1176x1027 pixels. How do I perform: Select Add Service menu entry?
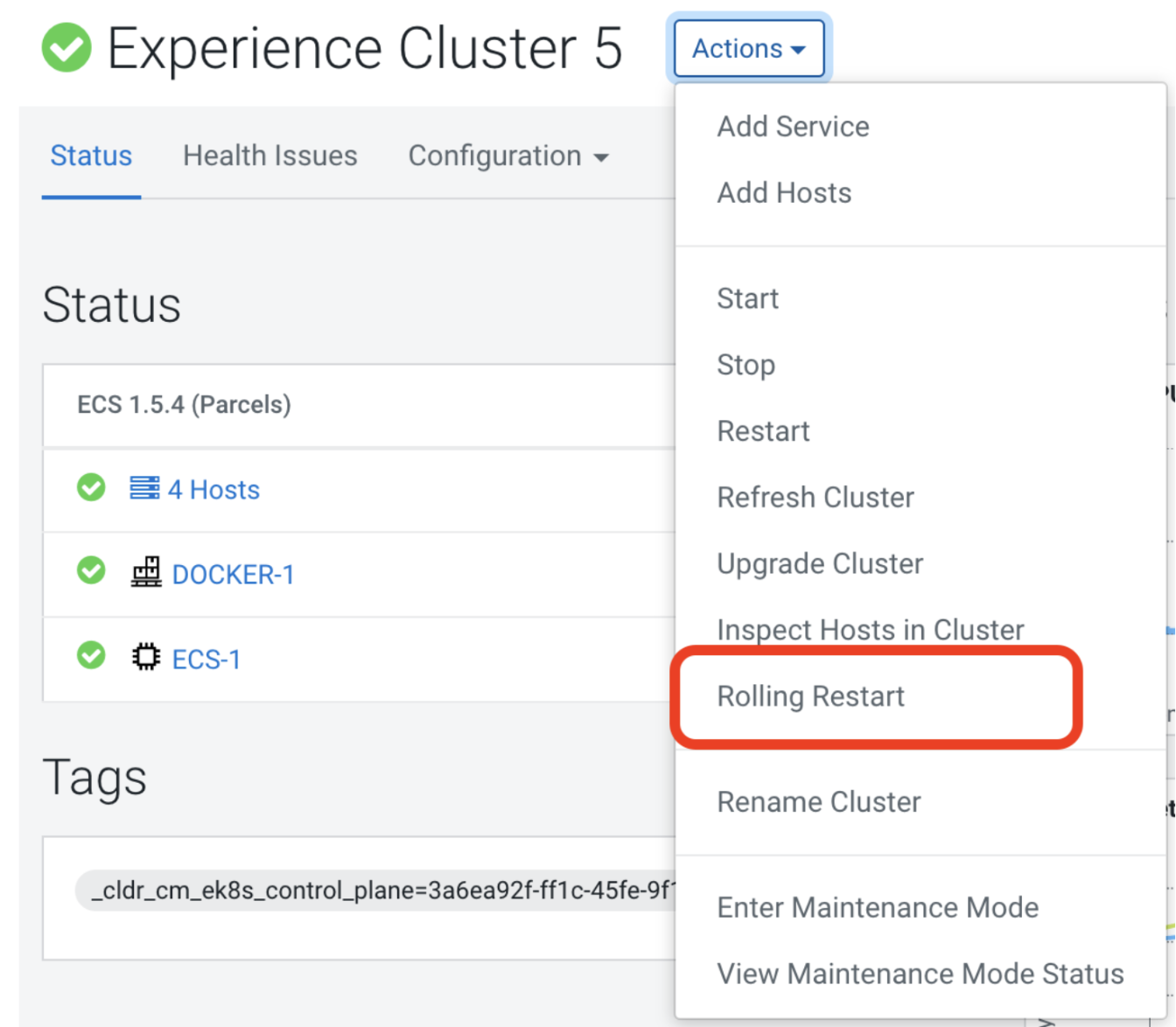[793, 127]
